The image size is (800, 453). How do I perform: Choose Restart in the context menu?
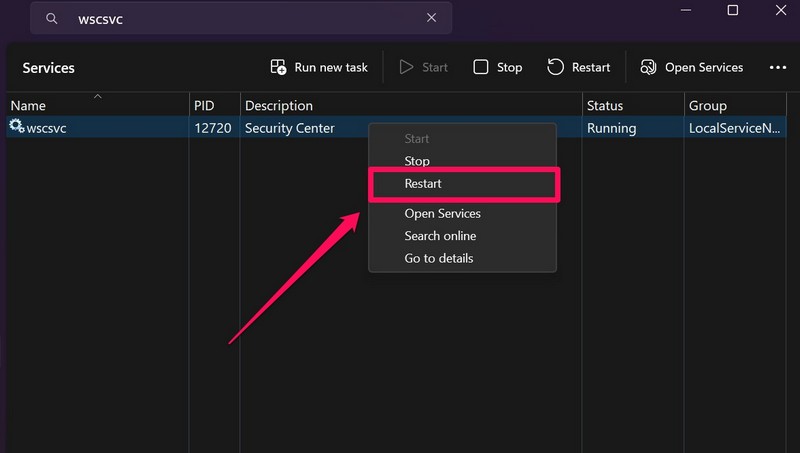[x=423, y=184]
